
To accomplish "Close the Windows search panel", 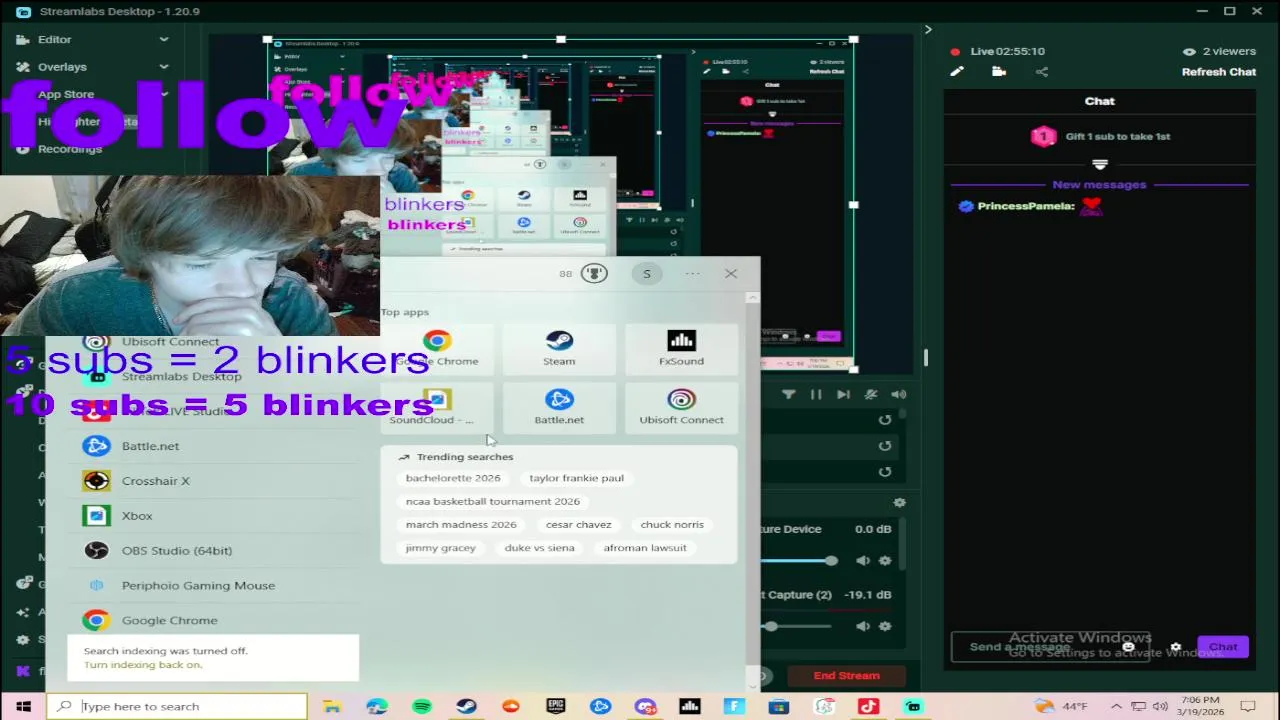I will click(731, 273).
